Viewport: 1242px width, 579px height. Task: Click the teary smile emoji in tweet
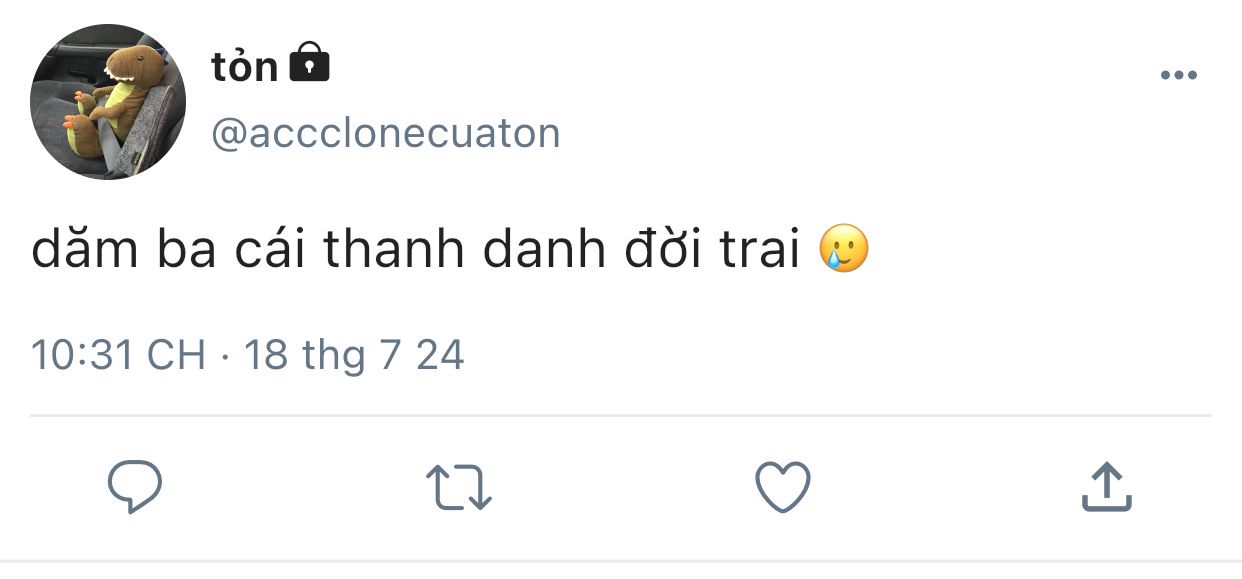tap(843, 250)
